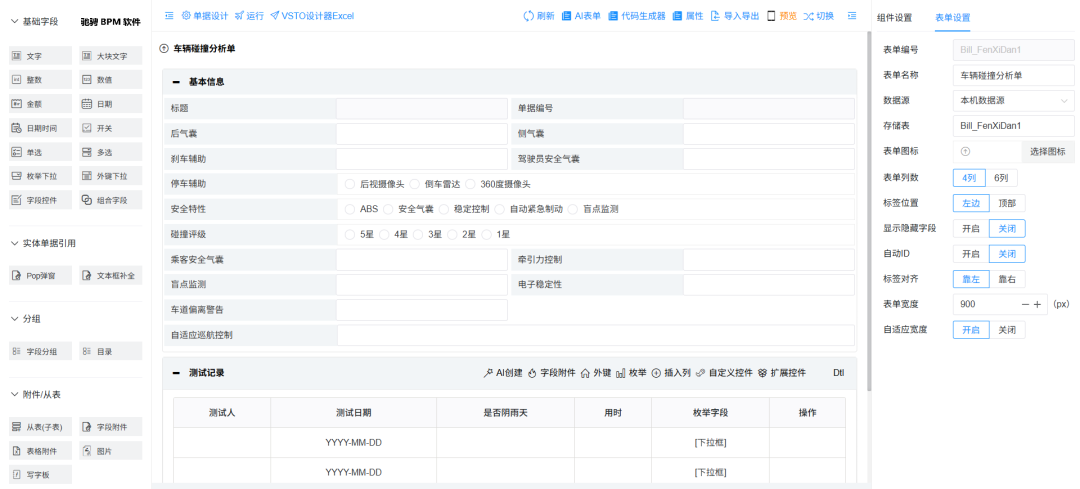Click the 预览 preview button
This screenshot has height=489, width=1080.
782,16
